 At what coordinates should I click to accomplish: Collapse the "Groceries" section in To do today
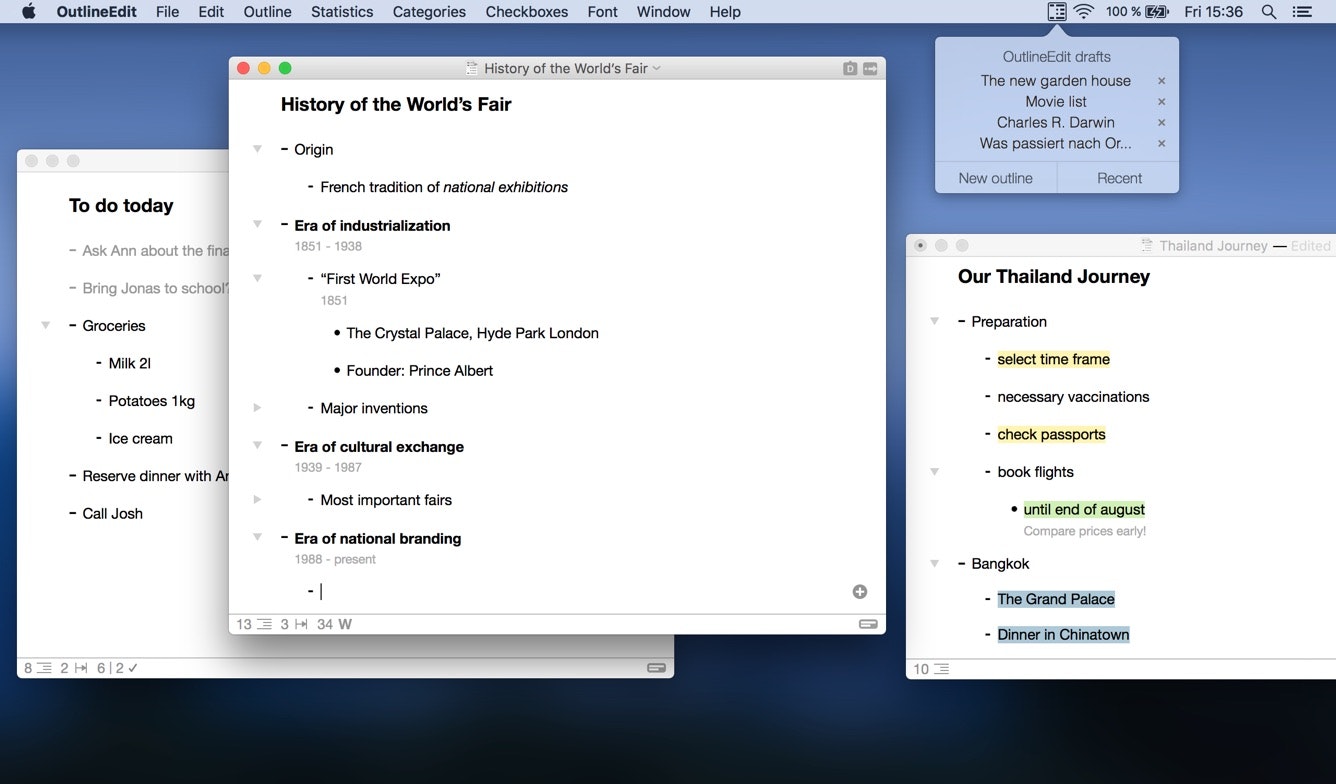[x=44, y=325]
